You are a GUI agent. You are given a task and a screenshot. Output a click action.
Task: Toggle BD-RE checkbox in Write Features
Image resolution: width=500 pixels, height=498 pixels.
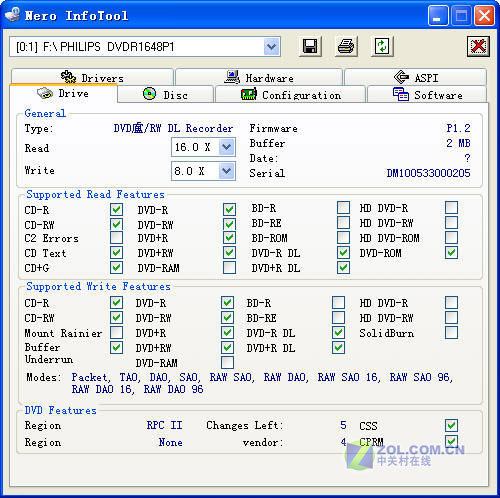338,317
